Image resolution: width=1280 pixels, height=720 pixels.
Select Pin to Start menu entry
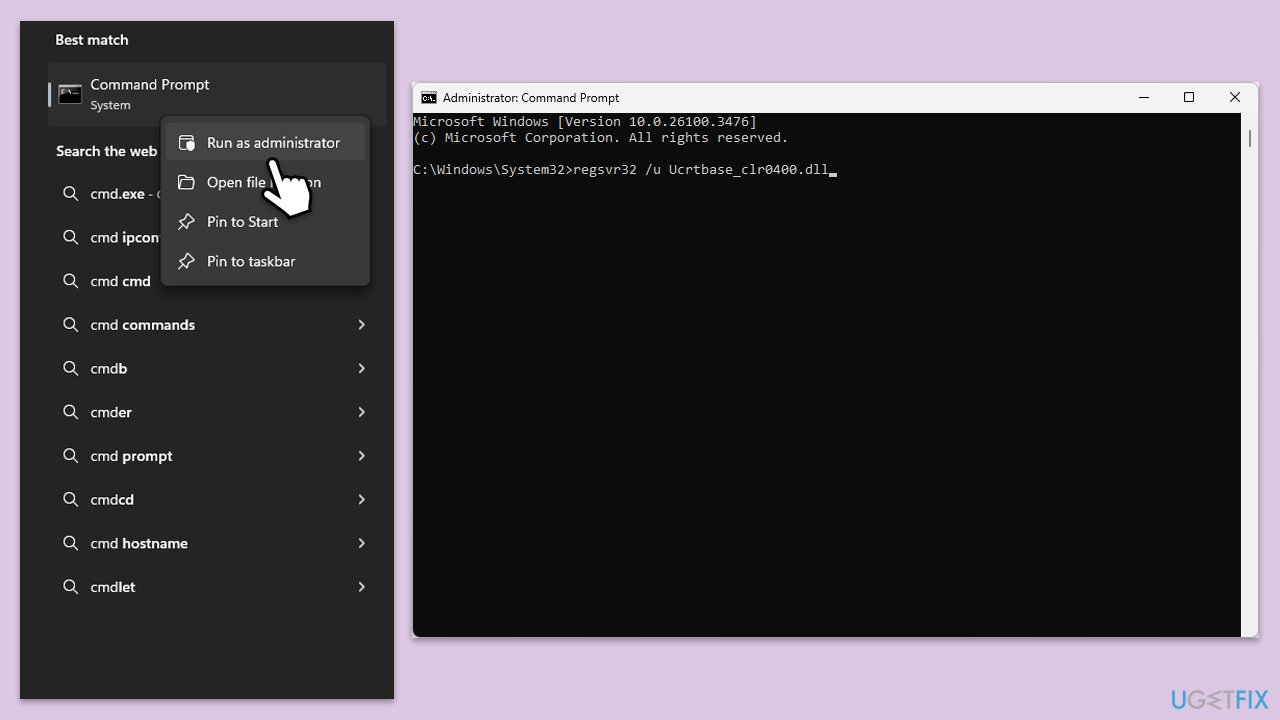coord(242,222)
